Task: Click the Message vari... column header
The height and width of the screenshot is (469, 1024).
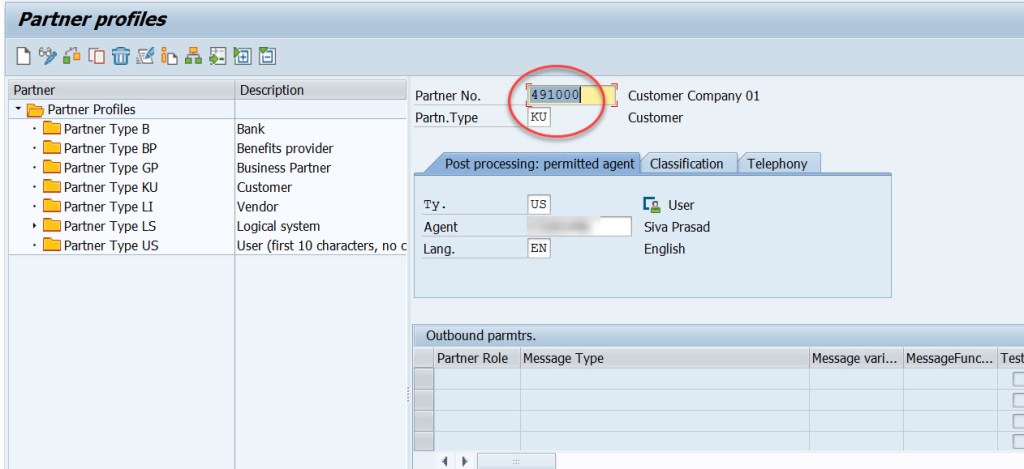Action: click(856, 358)
